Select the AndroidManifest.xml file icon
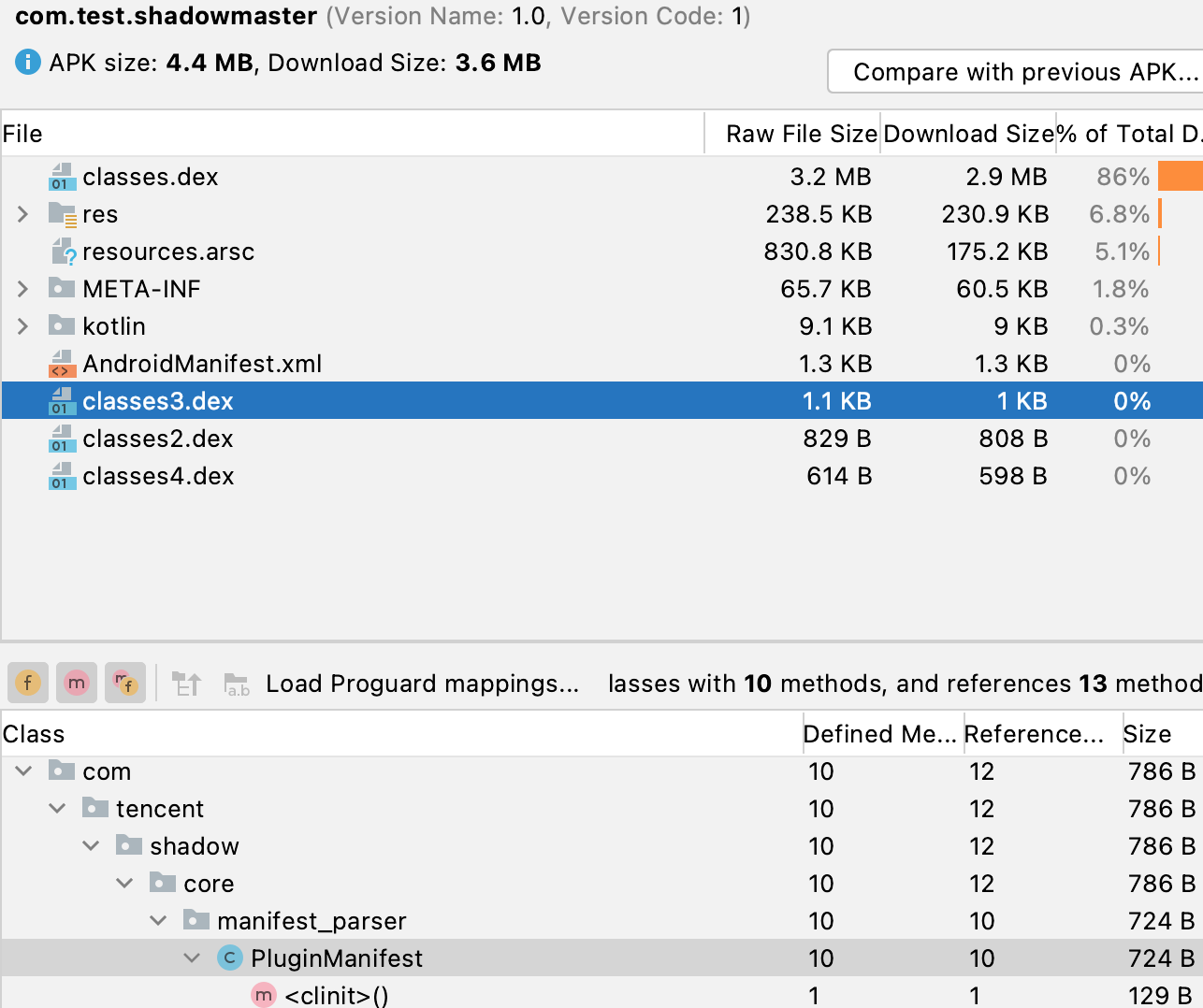 [x=60, y=363]
